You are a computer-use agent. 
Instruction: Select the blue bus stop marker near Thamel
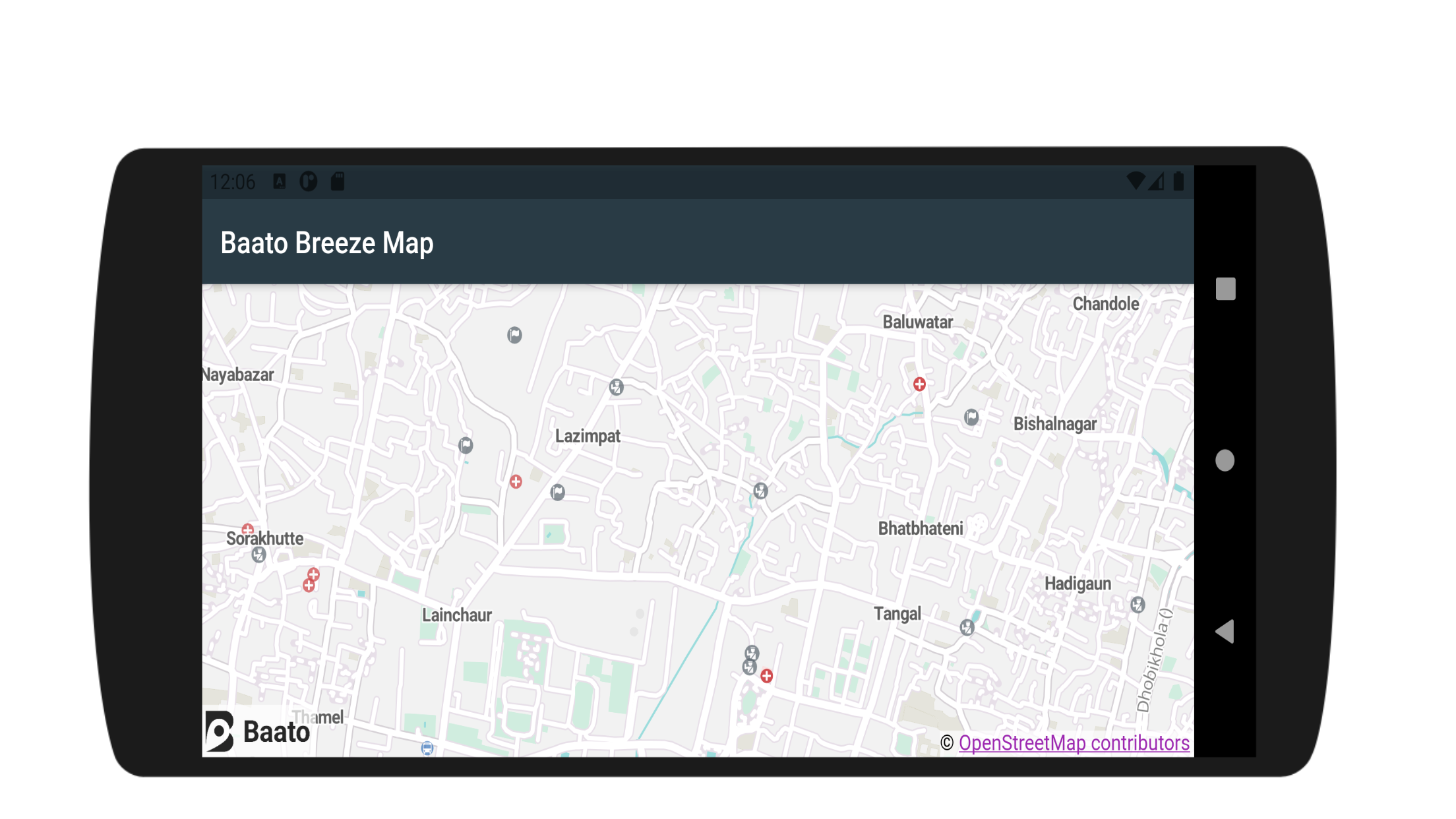427,748
